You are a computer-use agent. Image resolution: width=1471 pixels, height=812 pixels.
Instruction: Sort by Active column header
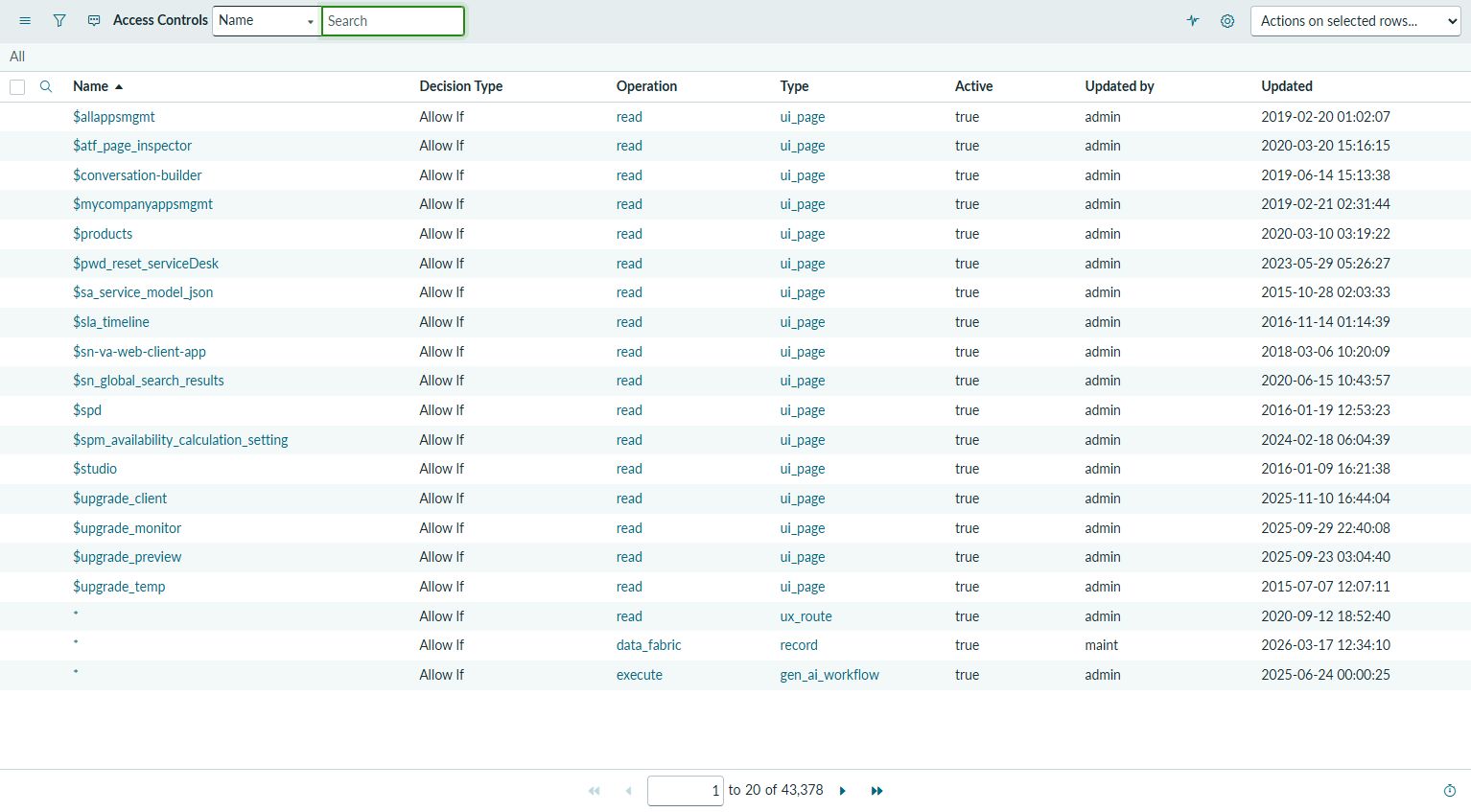click(x=973, y=86)
